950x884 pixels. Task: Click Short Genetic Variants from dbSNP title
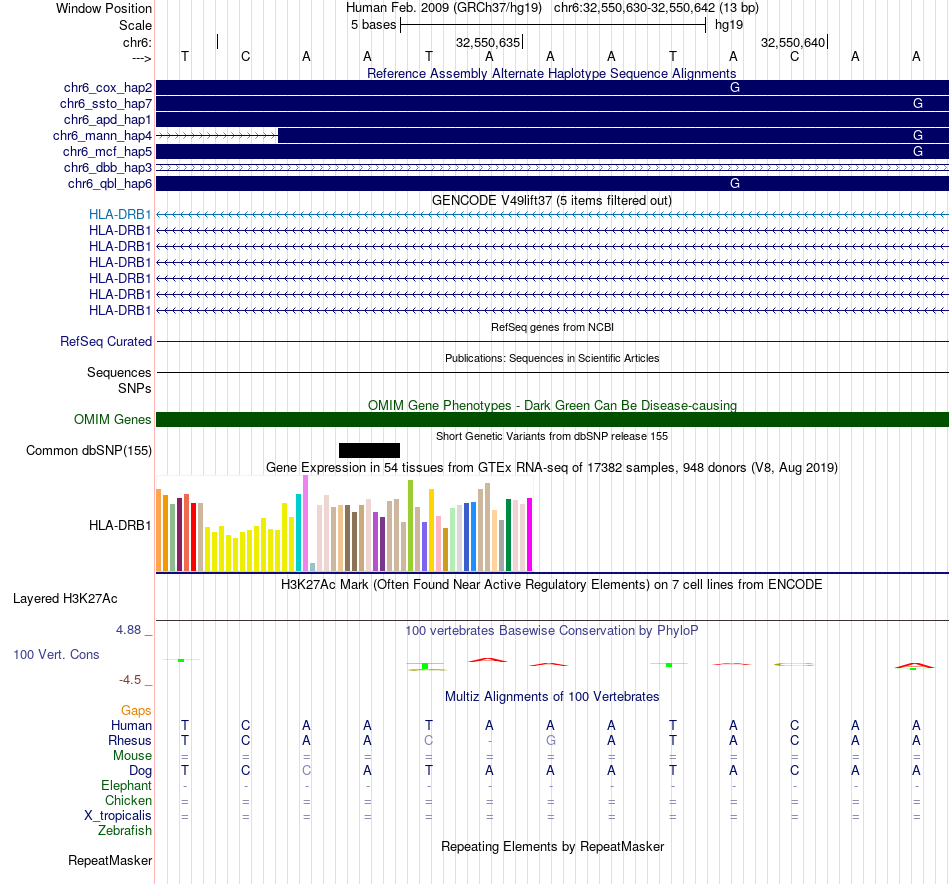[x=552, y=436]
